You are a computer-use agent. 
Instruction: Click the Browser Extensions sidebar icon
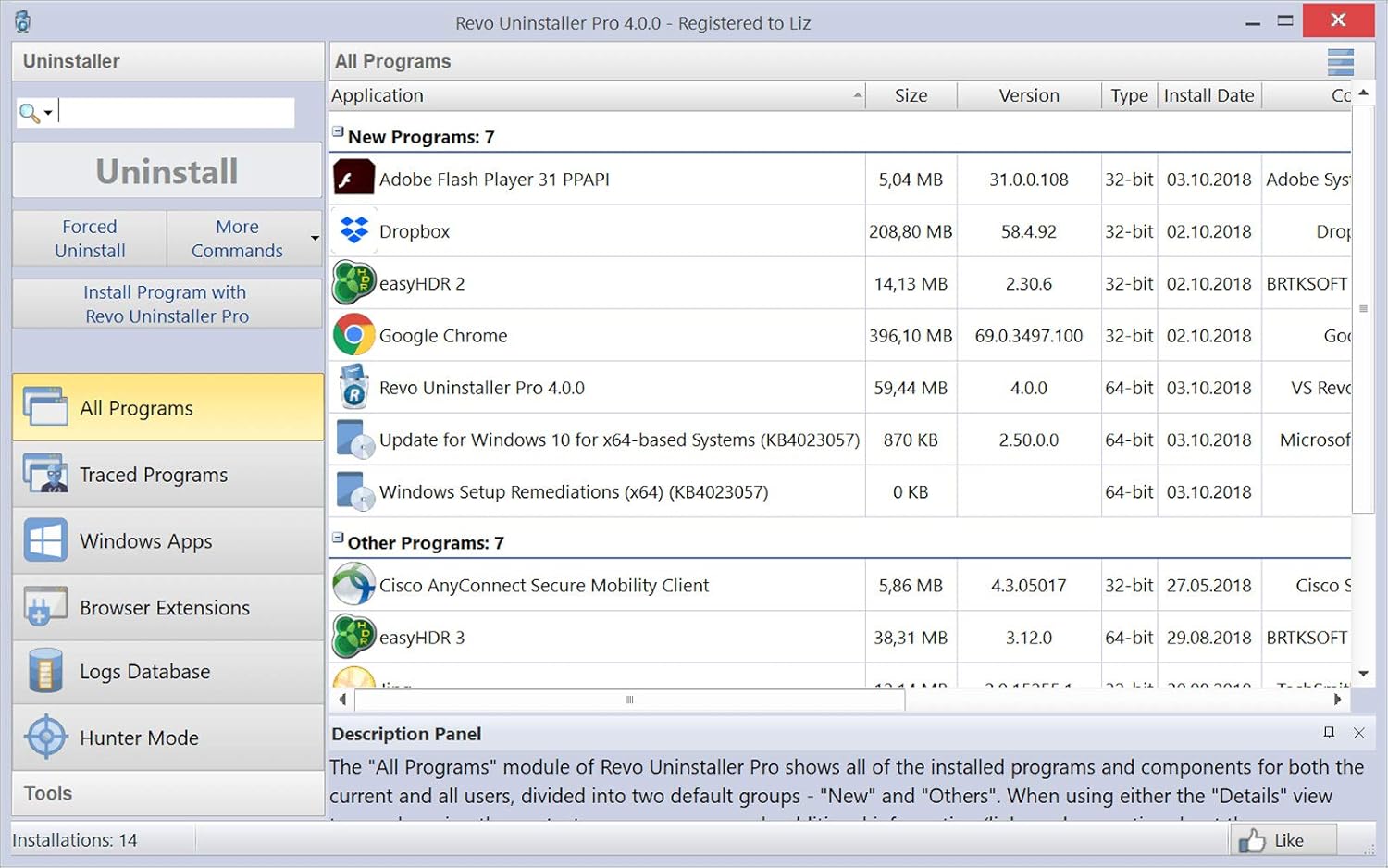pyautogui.click(x=45, y=606)
